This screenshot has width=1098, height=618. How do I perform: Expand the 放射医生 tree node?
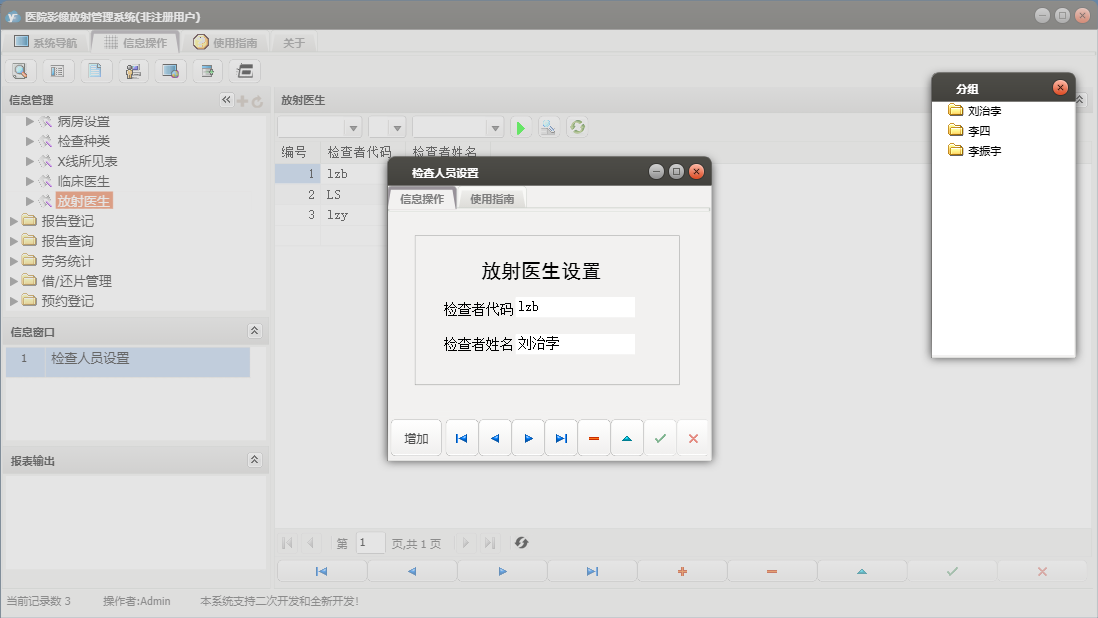pos(30,200)
